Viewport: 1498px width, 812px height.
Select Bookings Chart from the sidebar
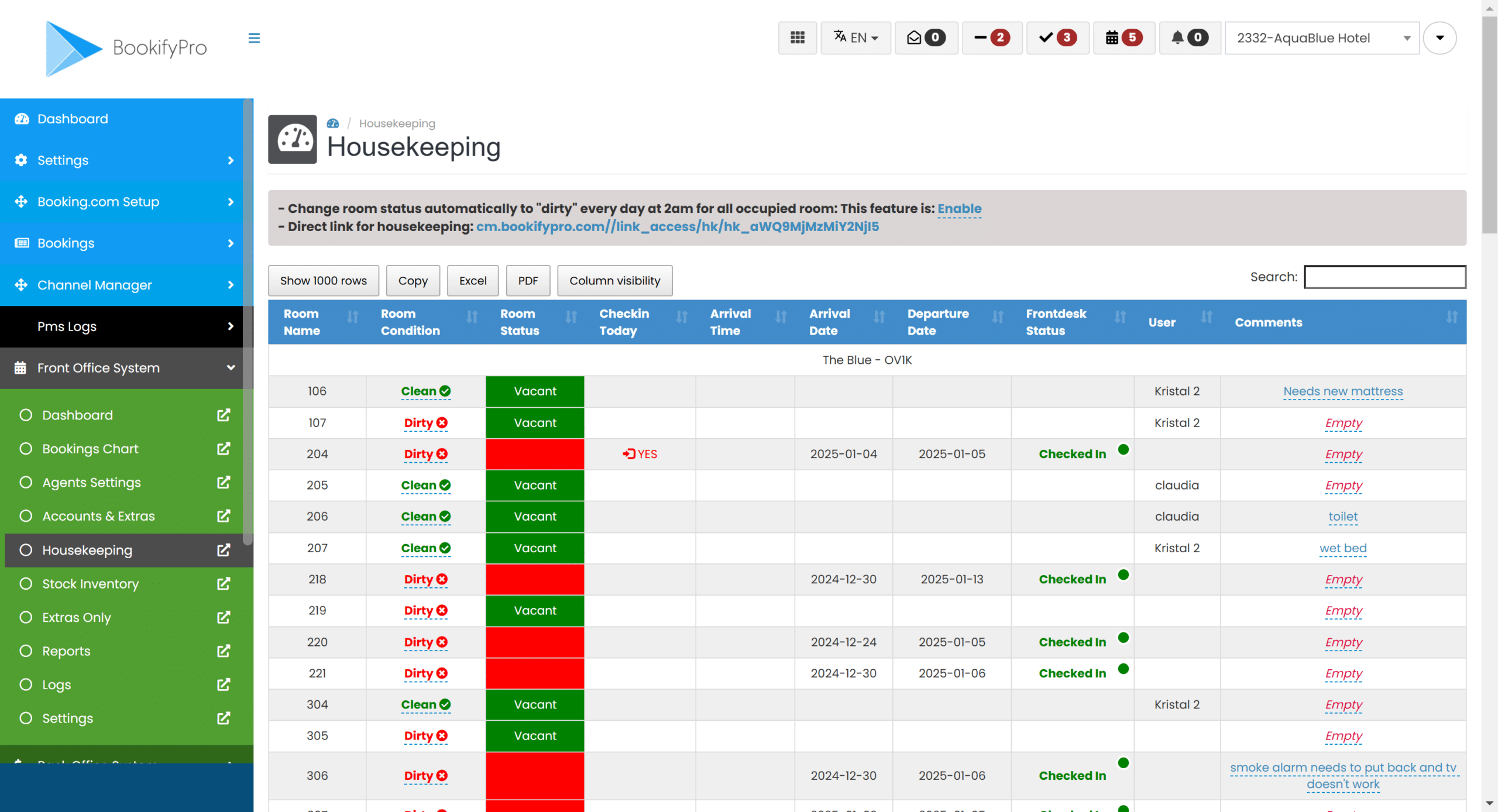91,449
